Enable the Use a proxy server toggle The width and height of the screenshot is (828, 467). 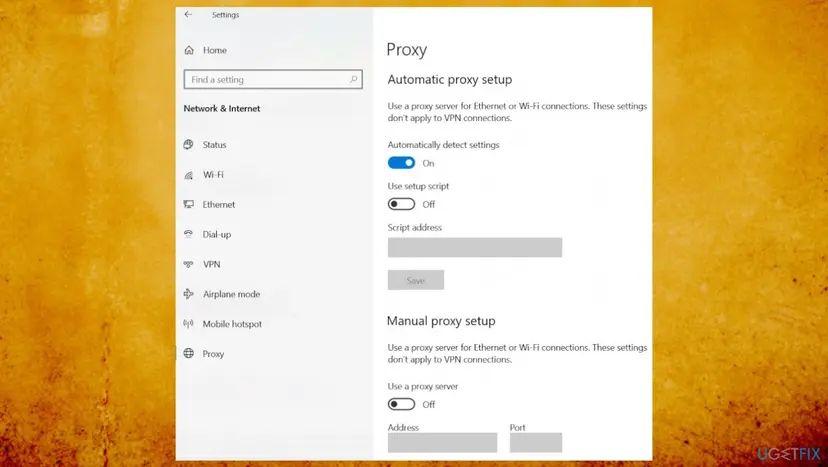coord(401,404)
